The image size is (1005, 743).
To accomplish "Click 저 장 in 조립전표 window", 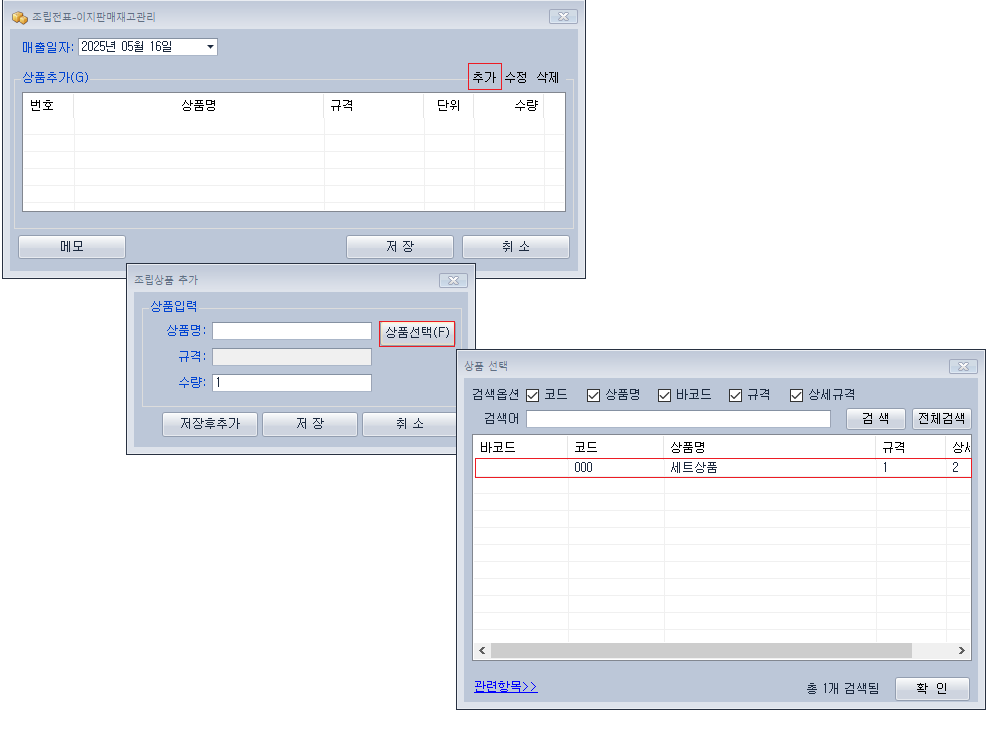I will click(400, 247).
